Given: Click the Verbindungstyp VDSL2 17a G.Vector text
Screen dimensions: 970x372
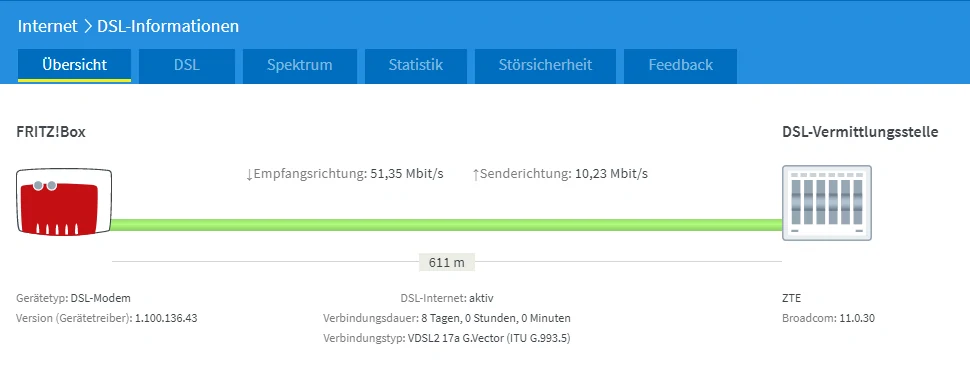Looking at the screenshot, I should click(447, 339).
